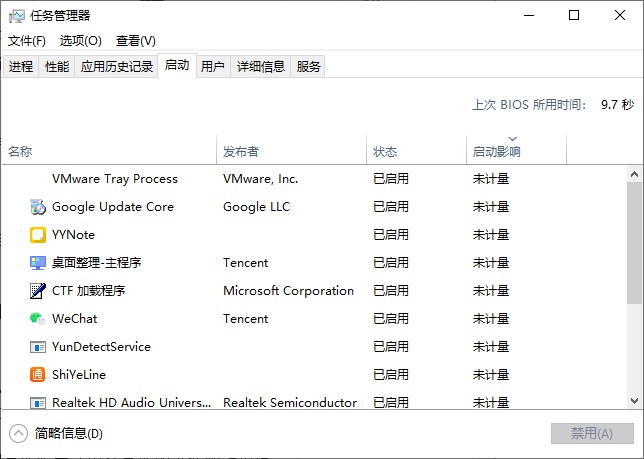Minimize the Task Manager window
The height and width of the screenshot is (459, 644).
tap(529, 16)
